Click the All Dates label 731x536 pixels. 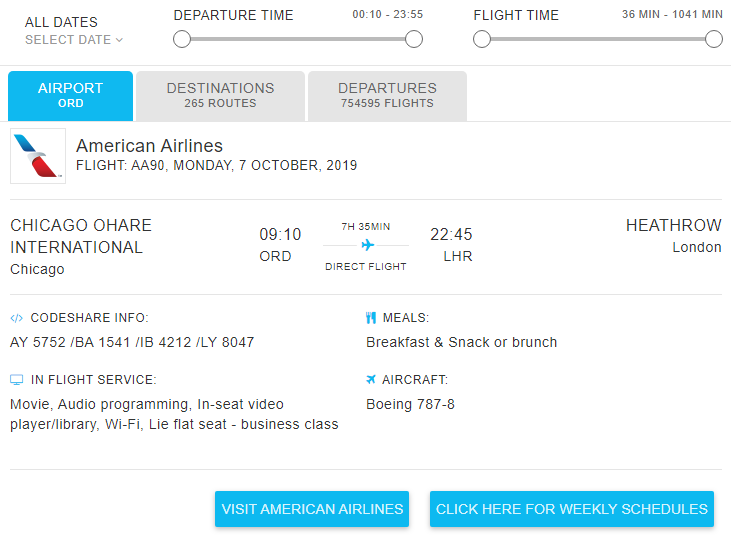(x=61, y=22)
